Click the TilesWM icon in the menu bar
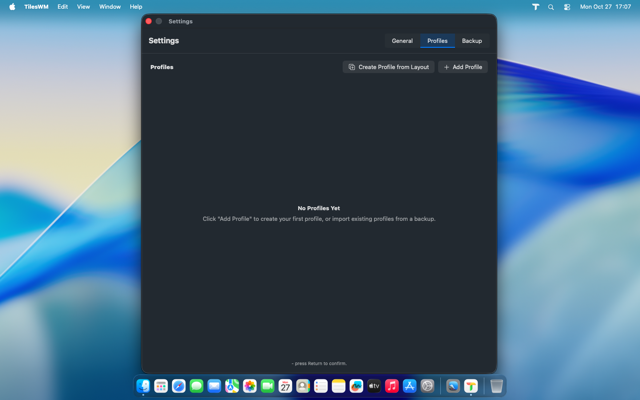Screen dimensions: 640x400 pos(535,7)
